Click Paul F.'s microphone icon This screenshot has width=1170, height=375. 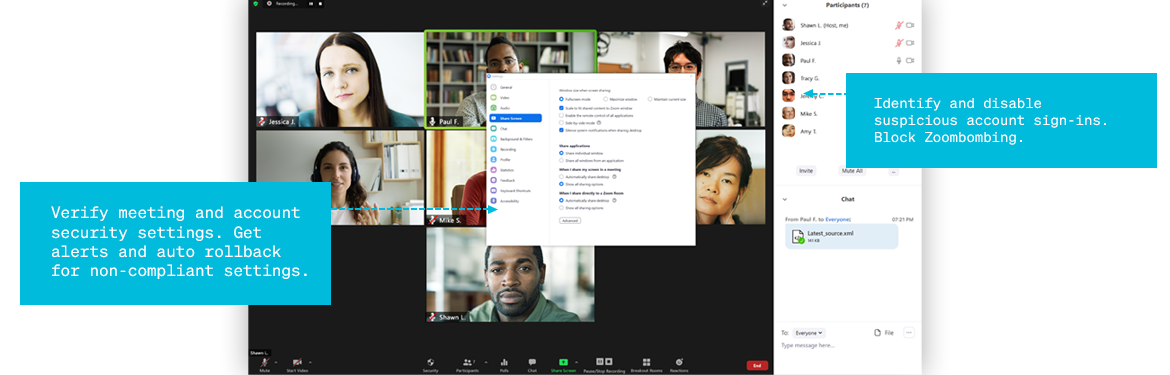(x=899, y=60)
